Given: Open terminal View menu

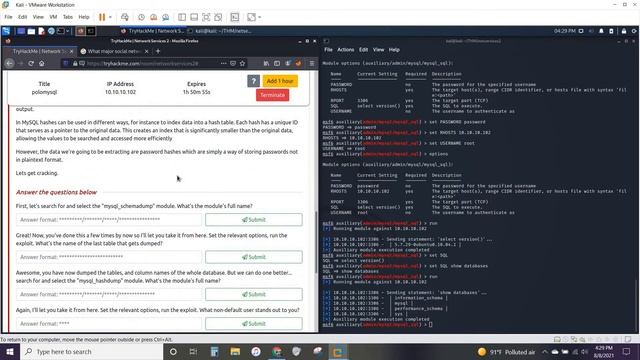Looking at the screenshot, I should click(x=378, y=50).
